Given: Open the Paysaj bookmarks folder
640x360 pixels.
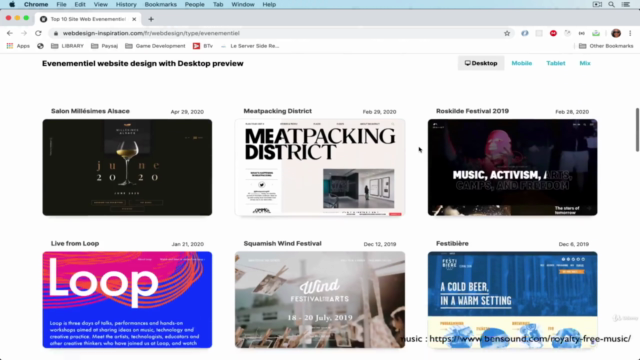Looking at the screenshot, I should click(x=104, y=46).
